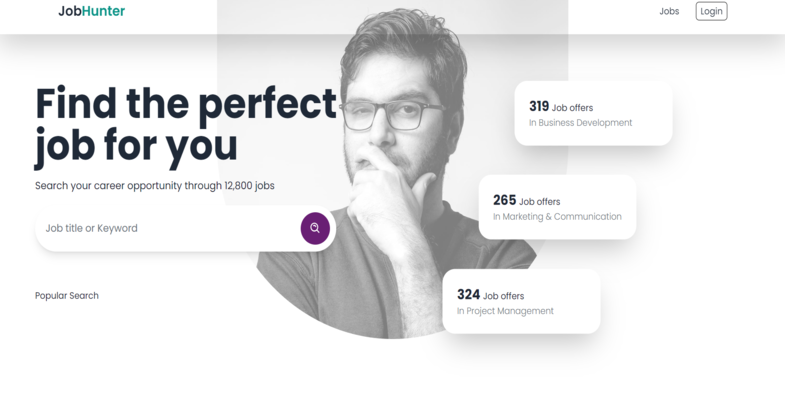This screenshot has height=419, width=785.
Task: Click the Popular Search label
Action: pyautogui.click(x=67, y=295)
